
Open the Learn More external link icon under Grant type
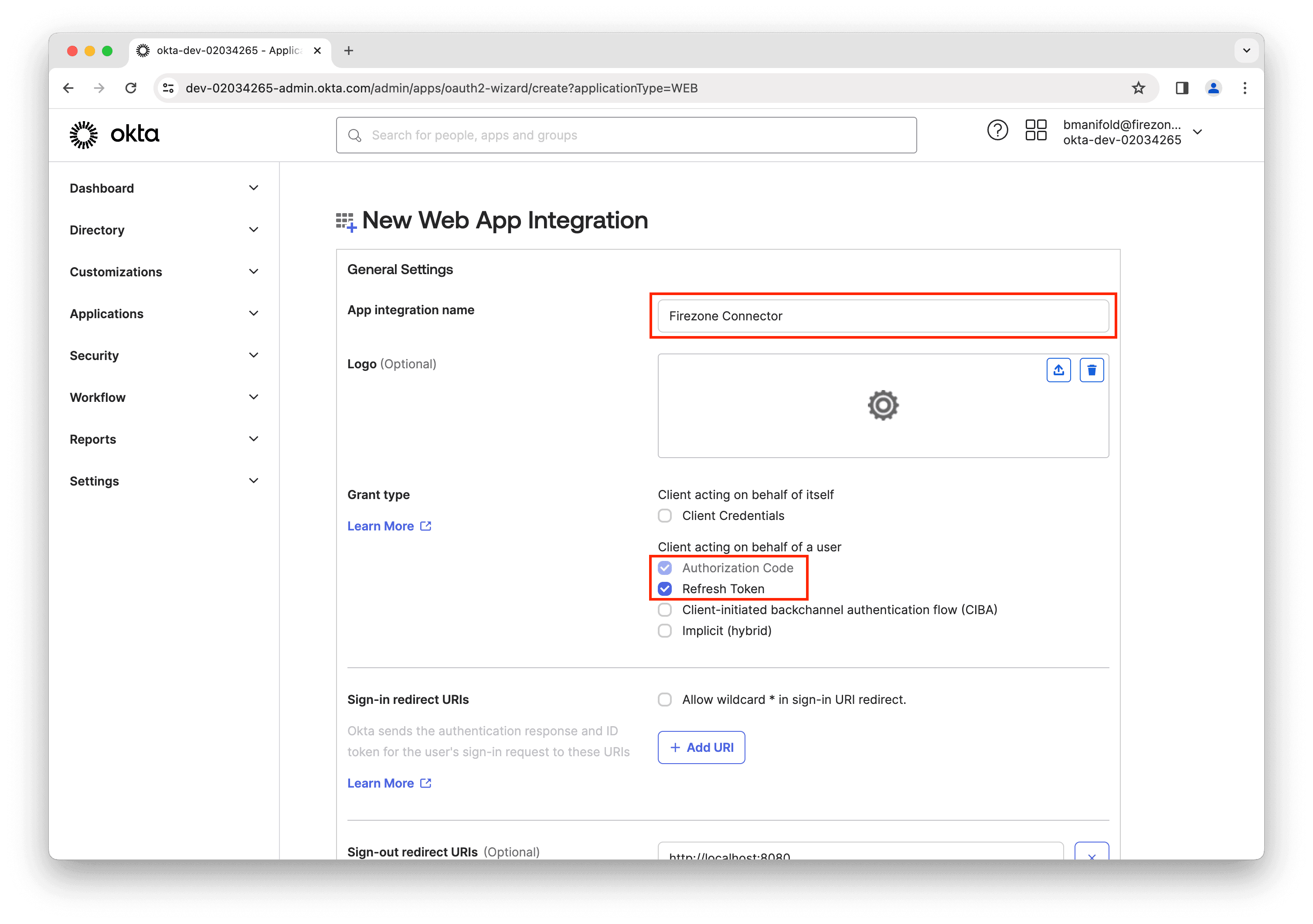[425, 526]
